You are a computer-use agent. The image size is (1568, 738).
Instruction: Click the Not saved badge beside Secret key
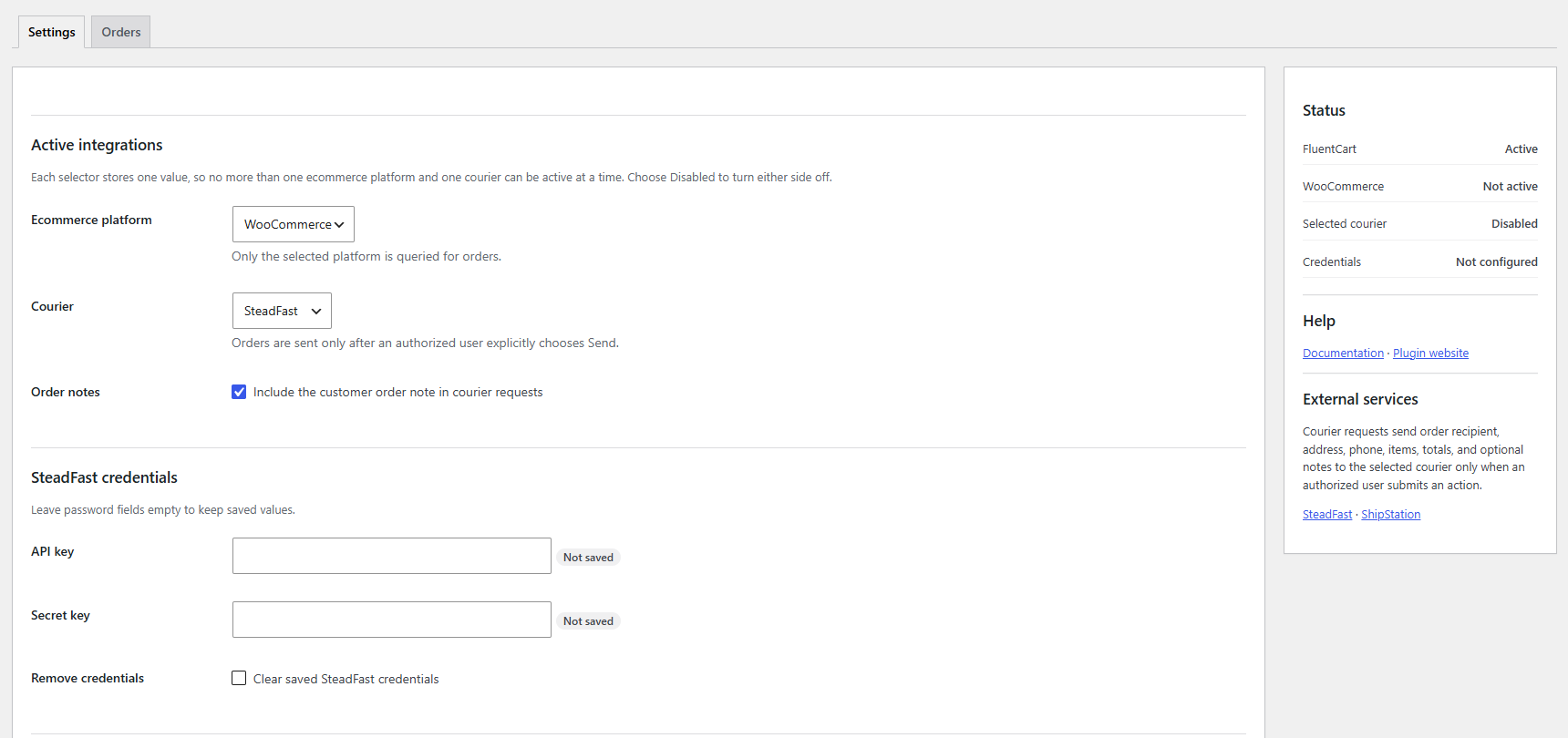[x=588, y=621]
